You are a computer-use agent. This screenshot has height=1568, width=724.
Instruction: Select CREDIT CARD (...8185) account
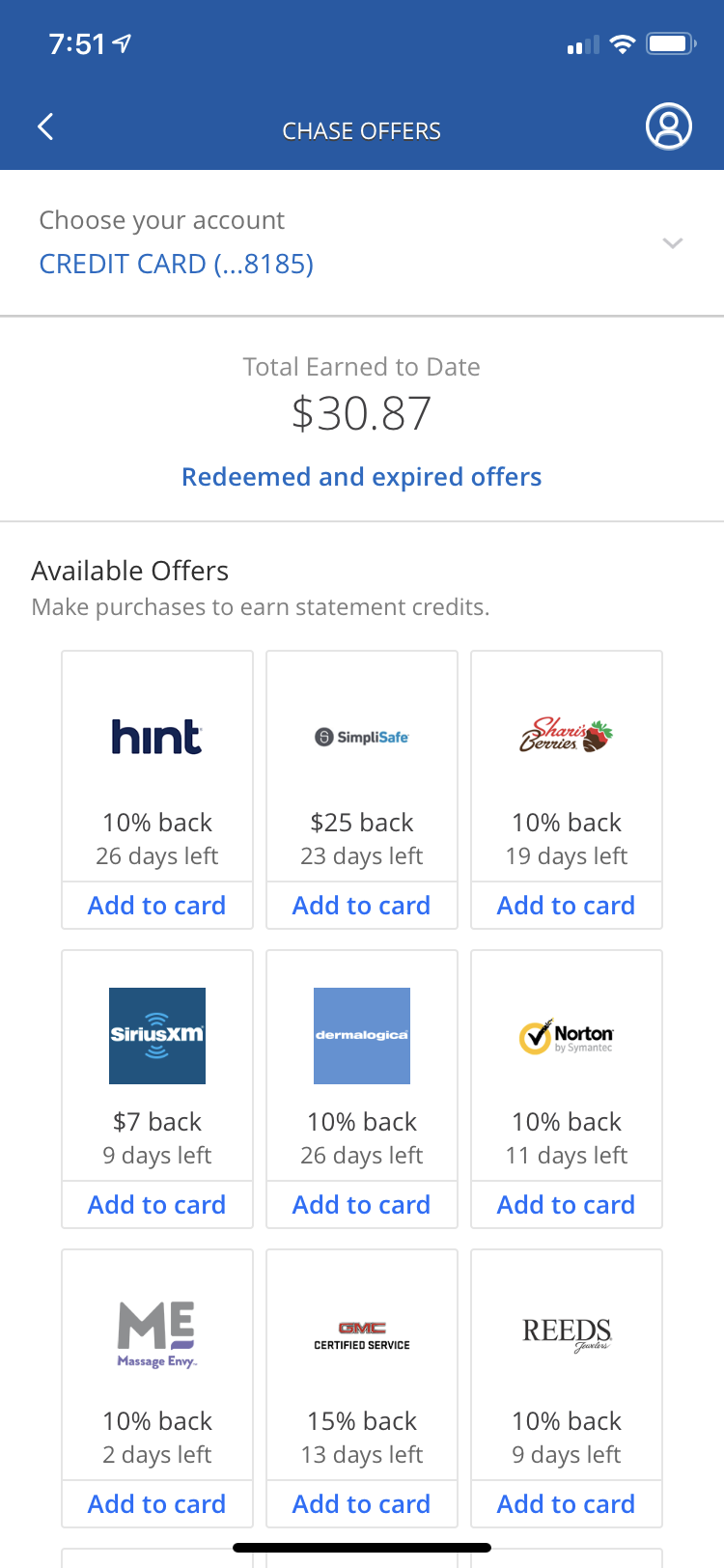click(177, 264)
